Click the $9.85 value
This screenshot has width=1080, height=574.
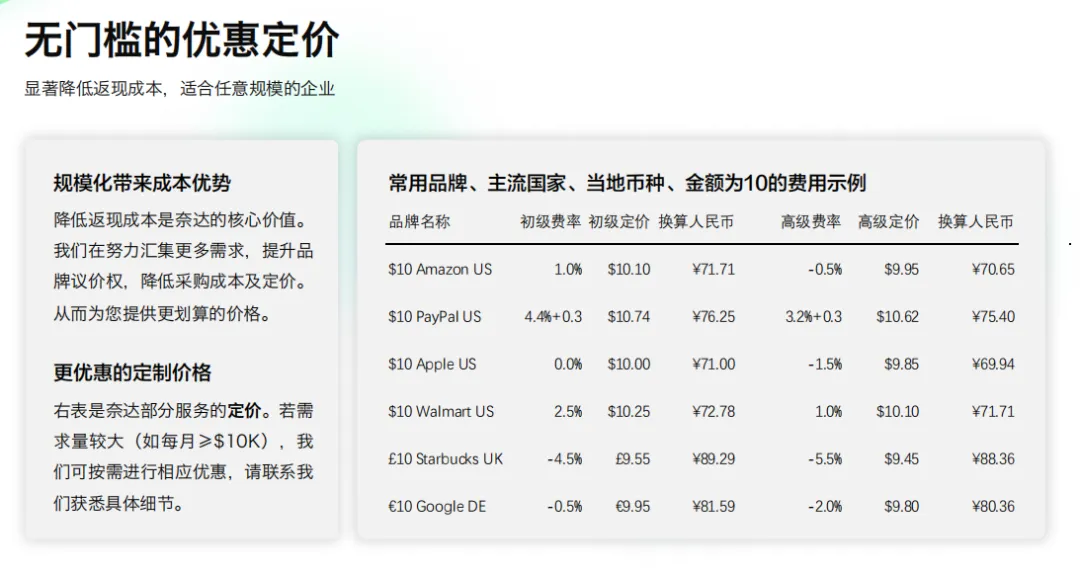coord(902,365)
